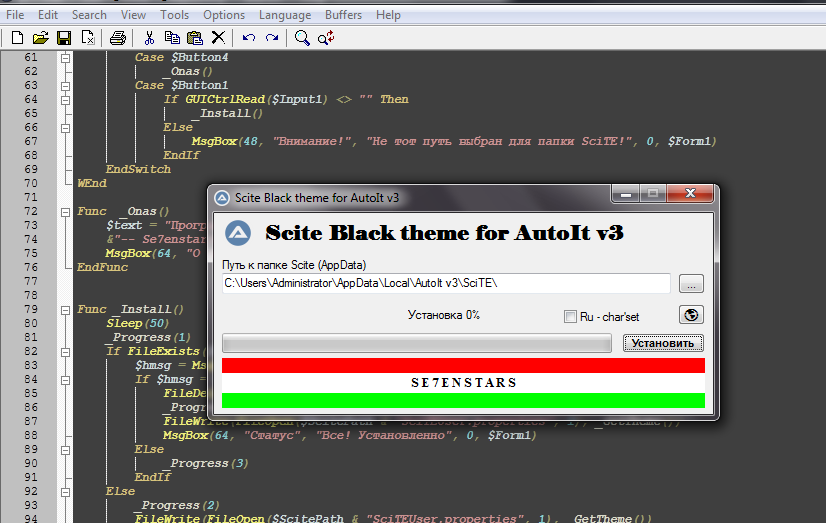
Task: Collapse the Func _Onas fold at line 72
Action: click(66, 212)
